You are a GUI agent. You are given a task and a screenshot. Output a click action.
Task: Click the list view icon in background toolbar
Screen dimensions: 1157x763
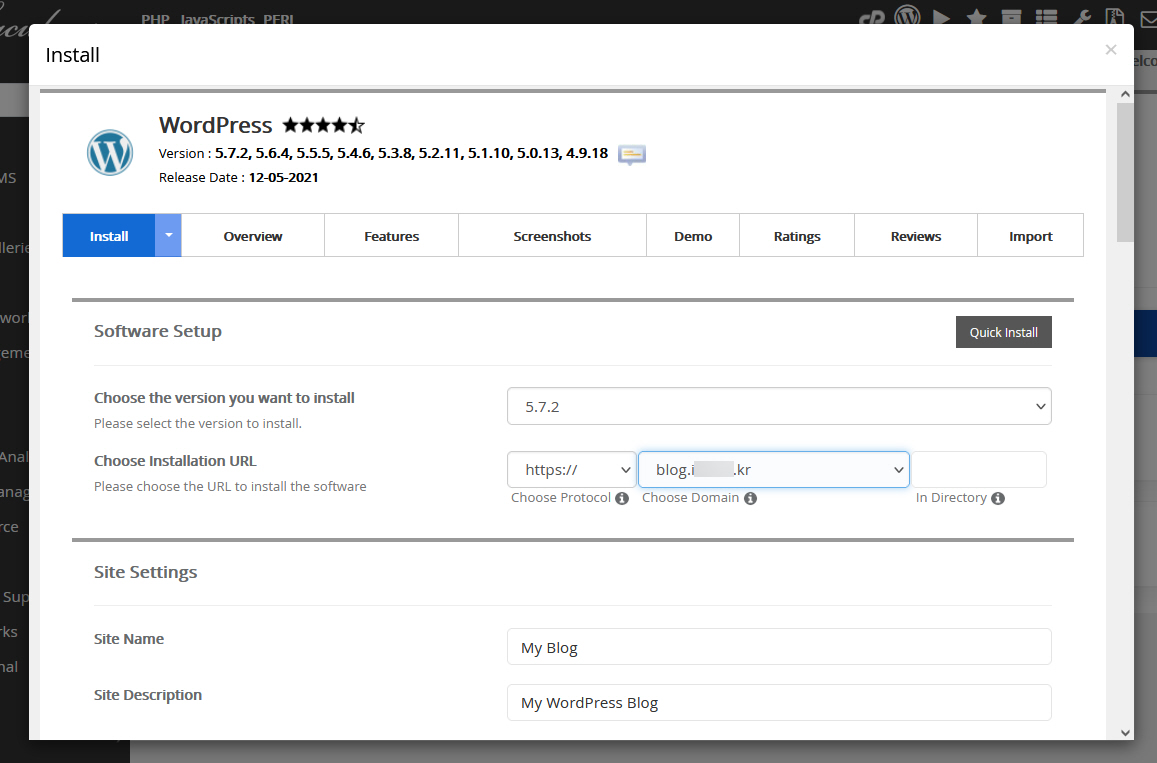(1046, 17)
